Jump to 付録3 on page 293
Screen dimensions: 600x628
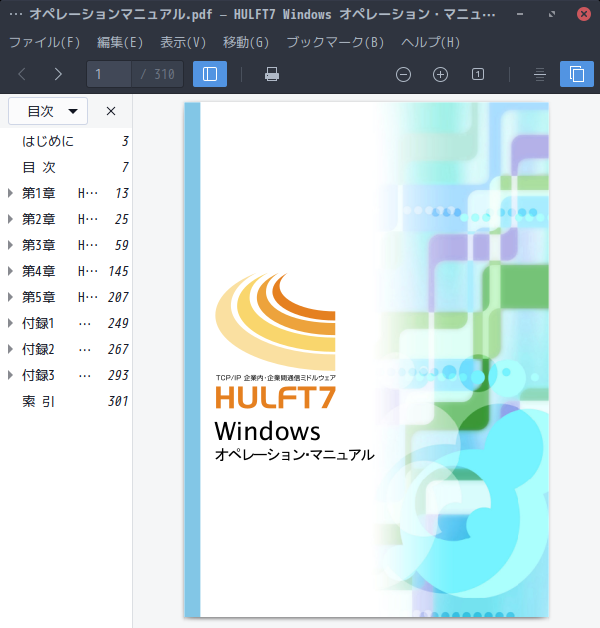(66, 375)
